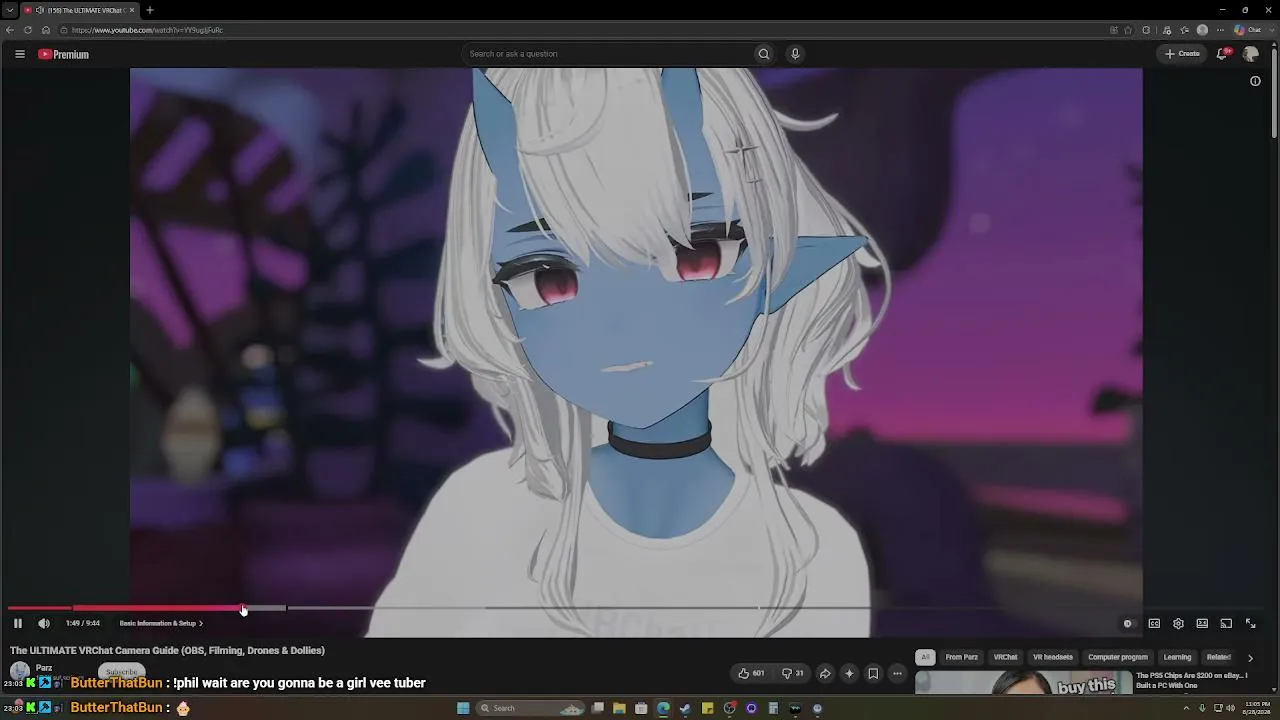Close the YouTube browser tab
Viewport: 1280px width, 720px height.
(131, 10)
